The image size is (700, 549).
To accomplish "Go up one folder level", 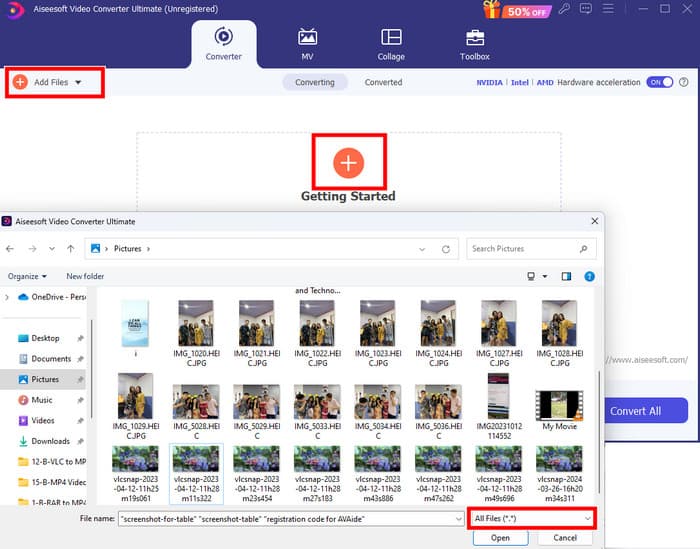I will (71, 249).
